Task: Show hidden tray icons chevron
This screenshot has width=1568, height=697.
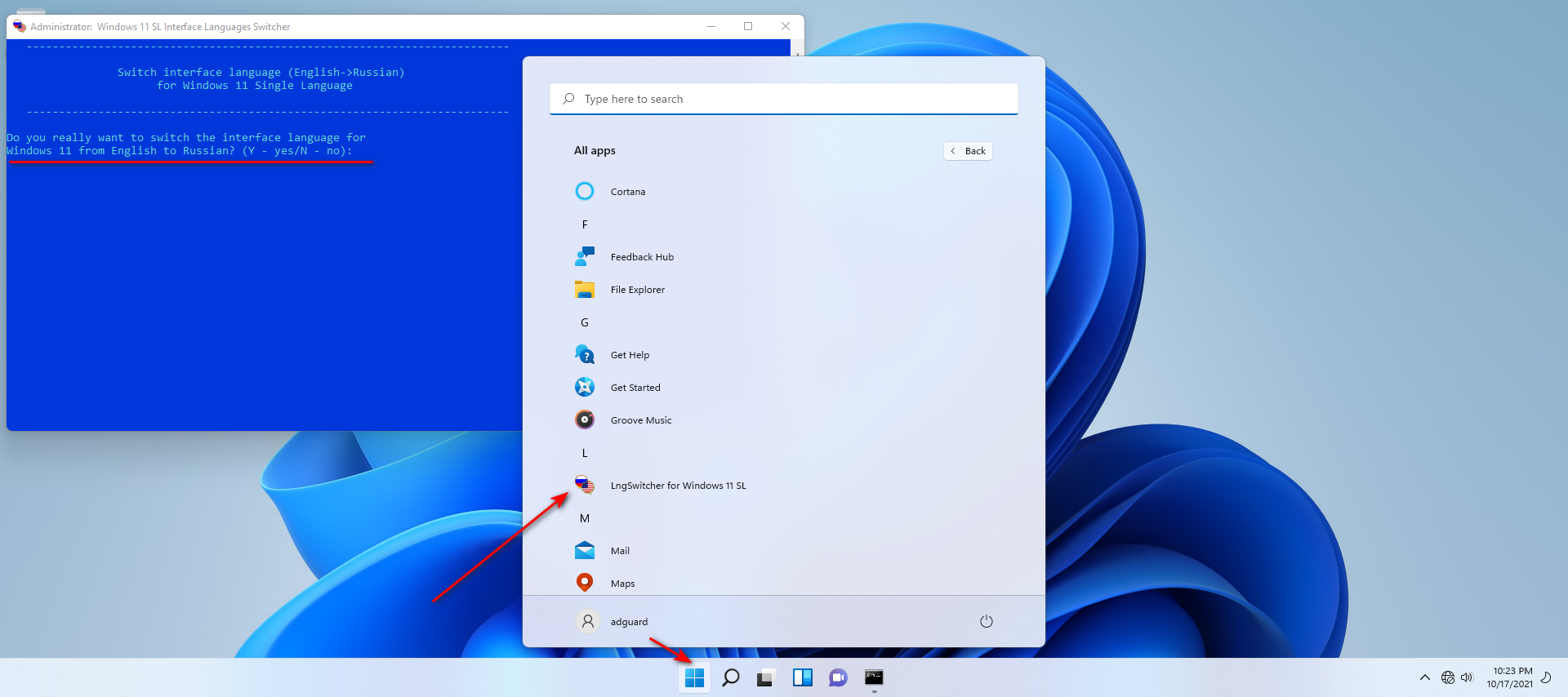Action: tap(1425, 677)
